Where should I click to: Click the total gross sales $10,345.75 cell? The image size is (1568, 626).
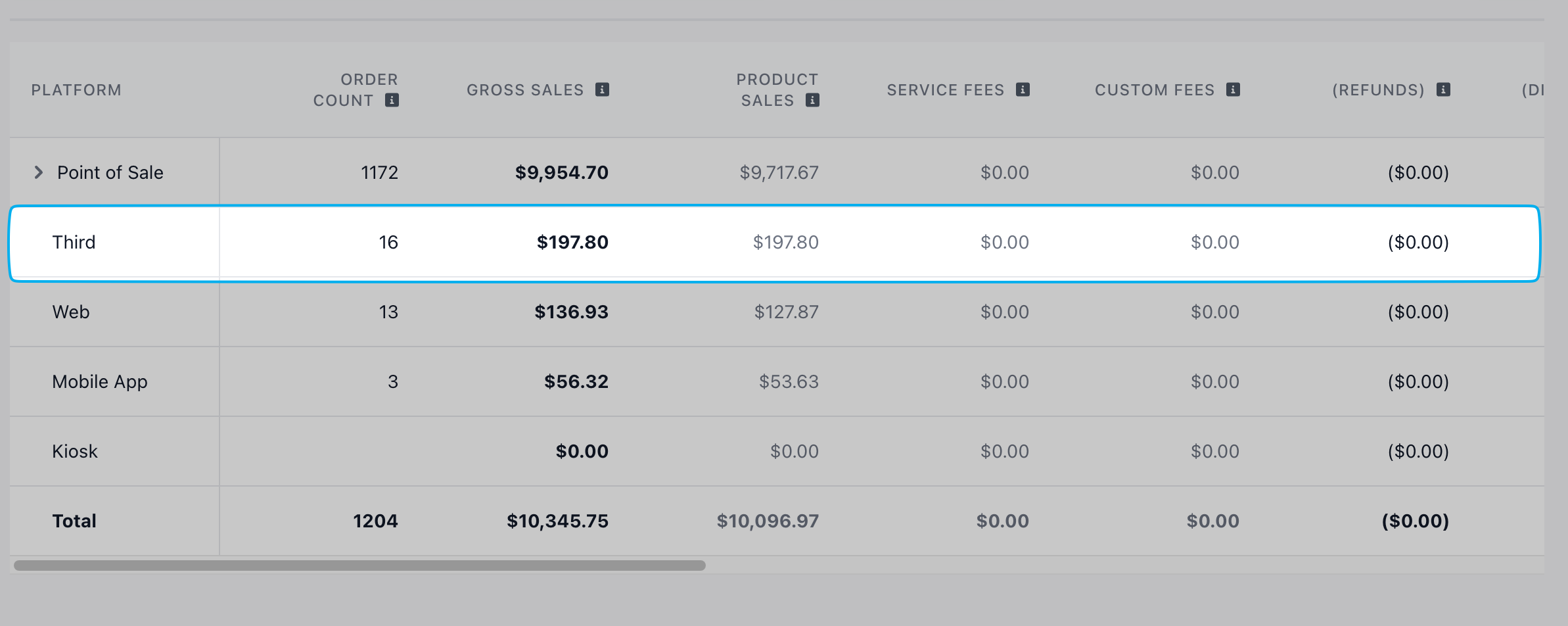coord(557,521)
